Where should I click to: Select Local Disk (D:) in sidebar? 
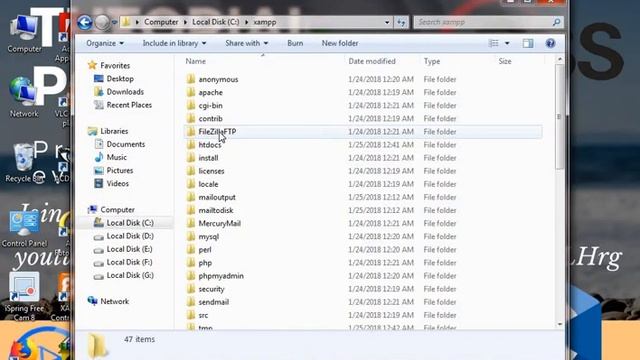(x=130, y=236)
